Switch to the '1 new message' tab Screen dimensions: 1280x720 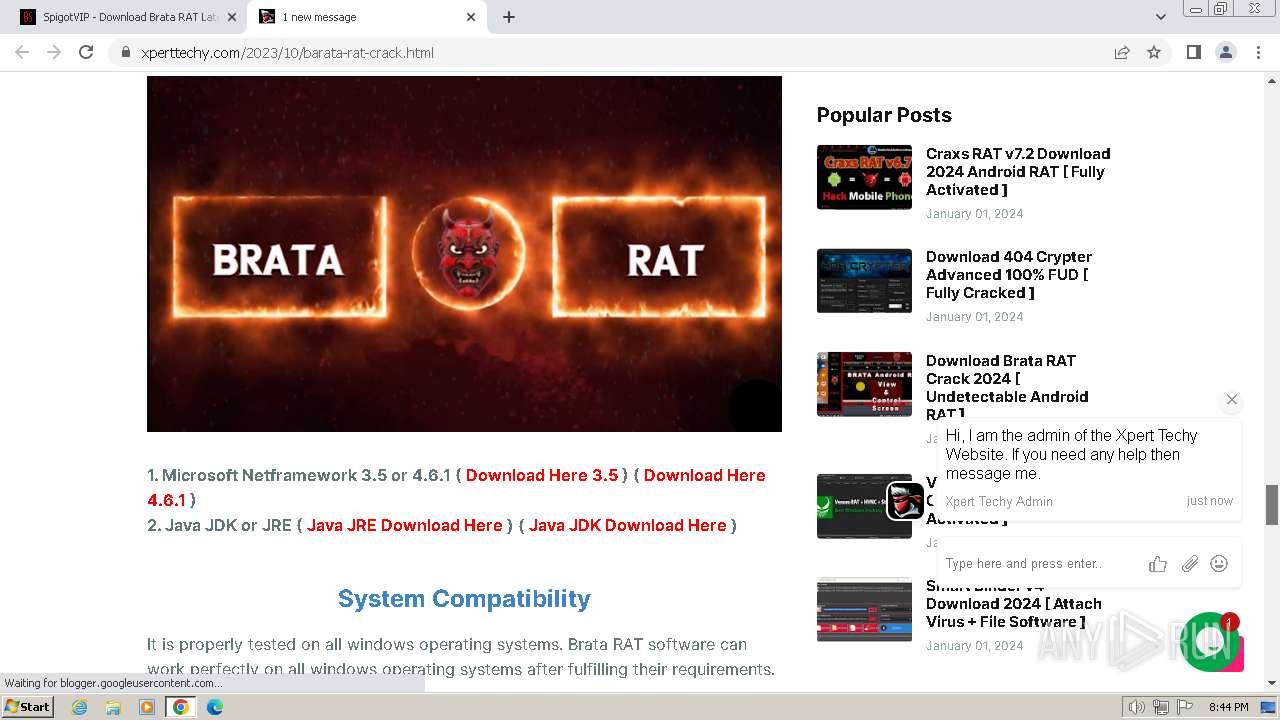click(368, 17)
